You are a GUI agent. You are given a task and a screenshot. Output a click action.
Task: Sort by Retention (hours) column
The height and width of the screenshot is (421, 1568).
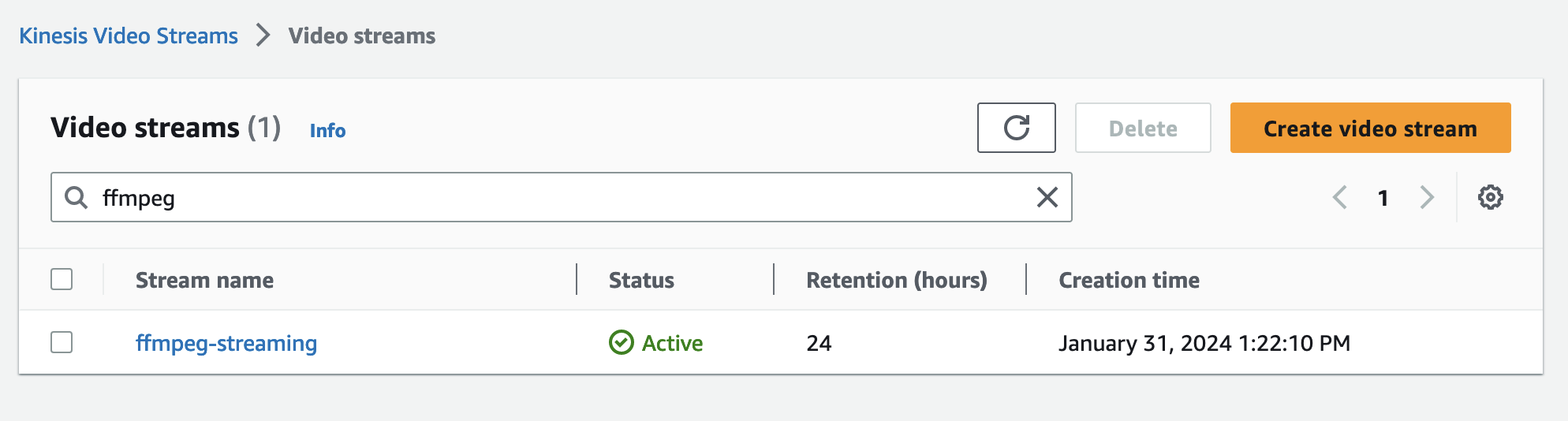pos(896,280)
